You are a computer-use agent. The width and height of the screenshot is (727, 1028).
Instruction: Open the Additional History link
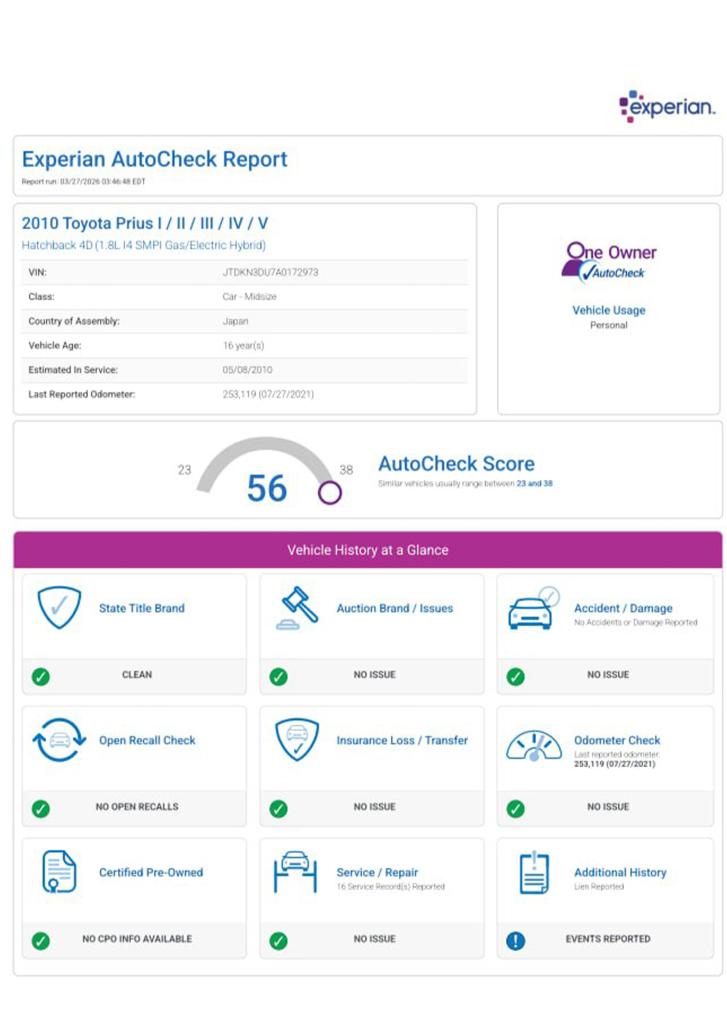(619, 872)
